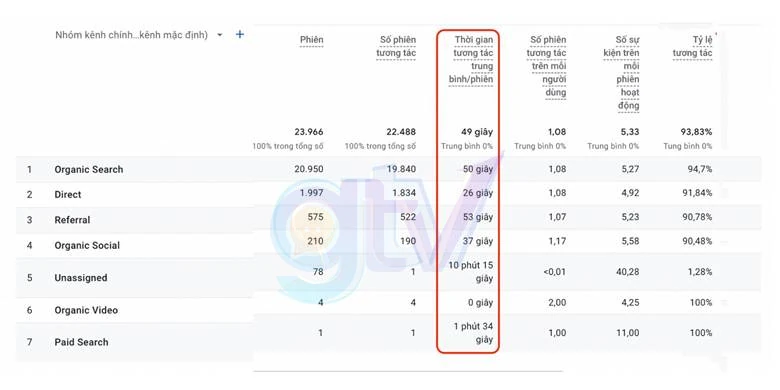Click Organic Search engaged sessions 19.840
The width and height of the screenshot is (780, 390).
pos(401,170)
